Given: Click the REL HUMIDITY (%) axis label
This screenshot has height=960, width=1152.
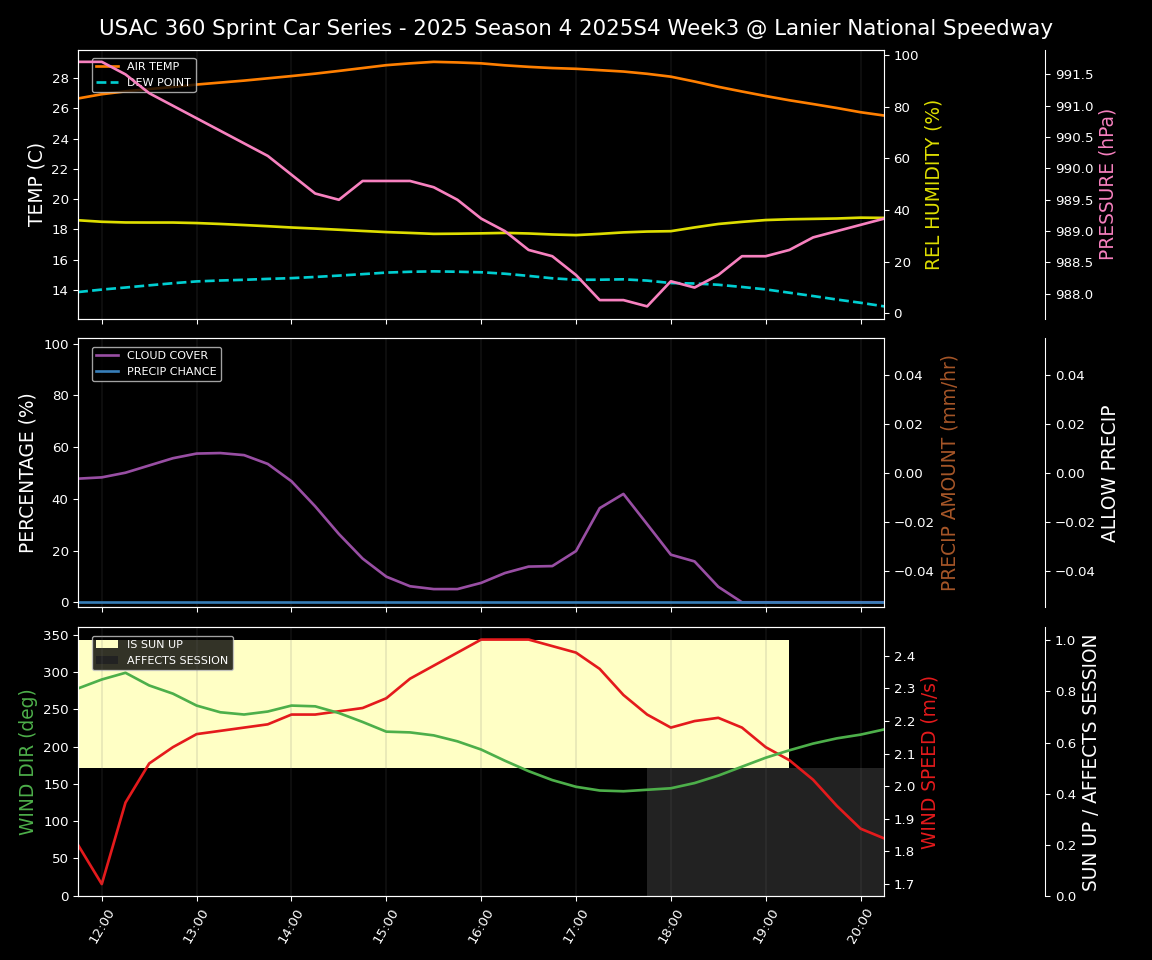Looking at the screenshot, I should [x=933, y=185].
